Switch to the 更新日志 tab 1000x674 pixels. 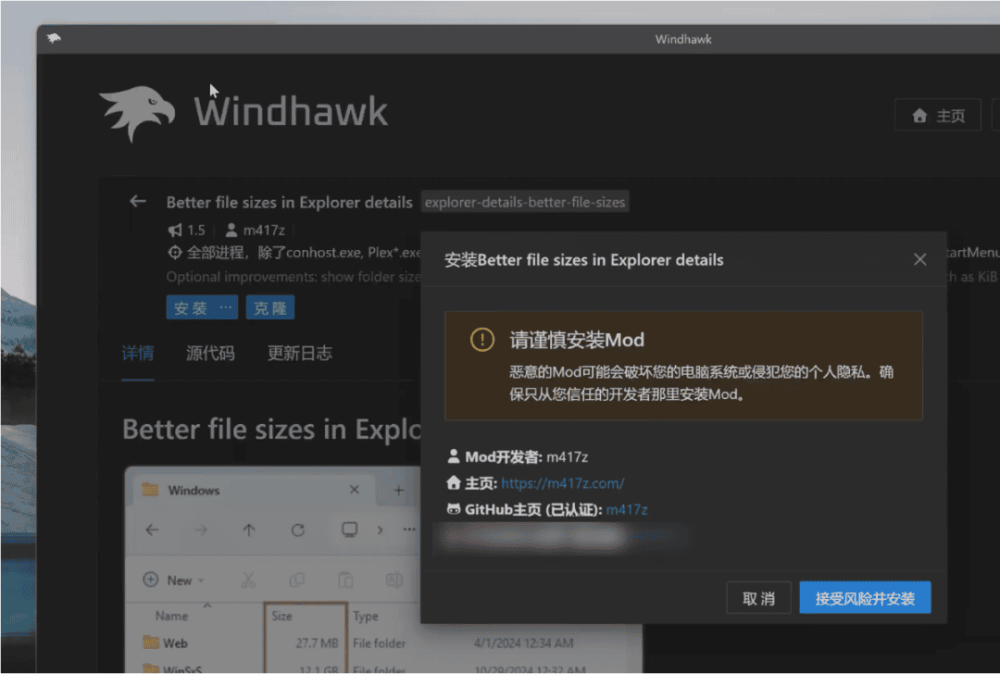[x=300, y=353]
